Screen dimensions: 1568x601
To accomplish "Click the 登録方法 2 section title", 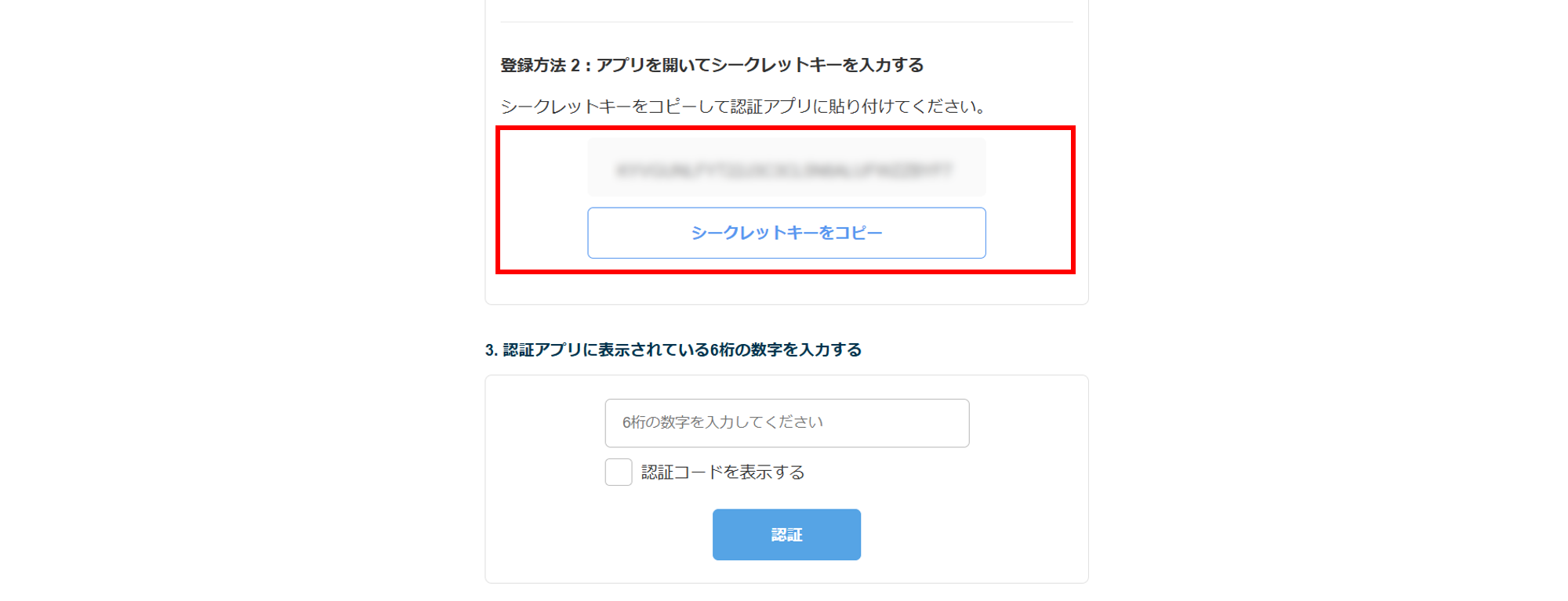I will (712, 65).
